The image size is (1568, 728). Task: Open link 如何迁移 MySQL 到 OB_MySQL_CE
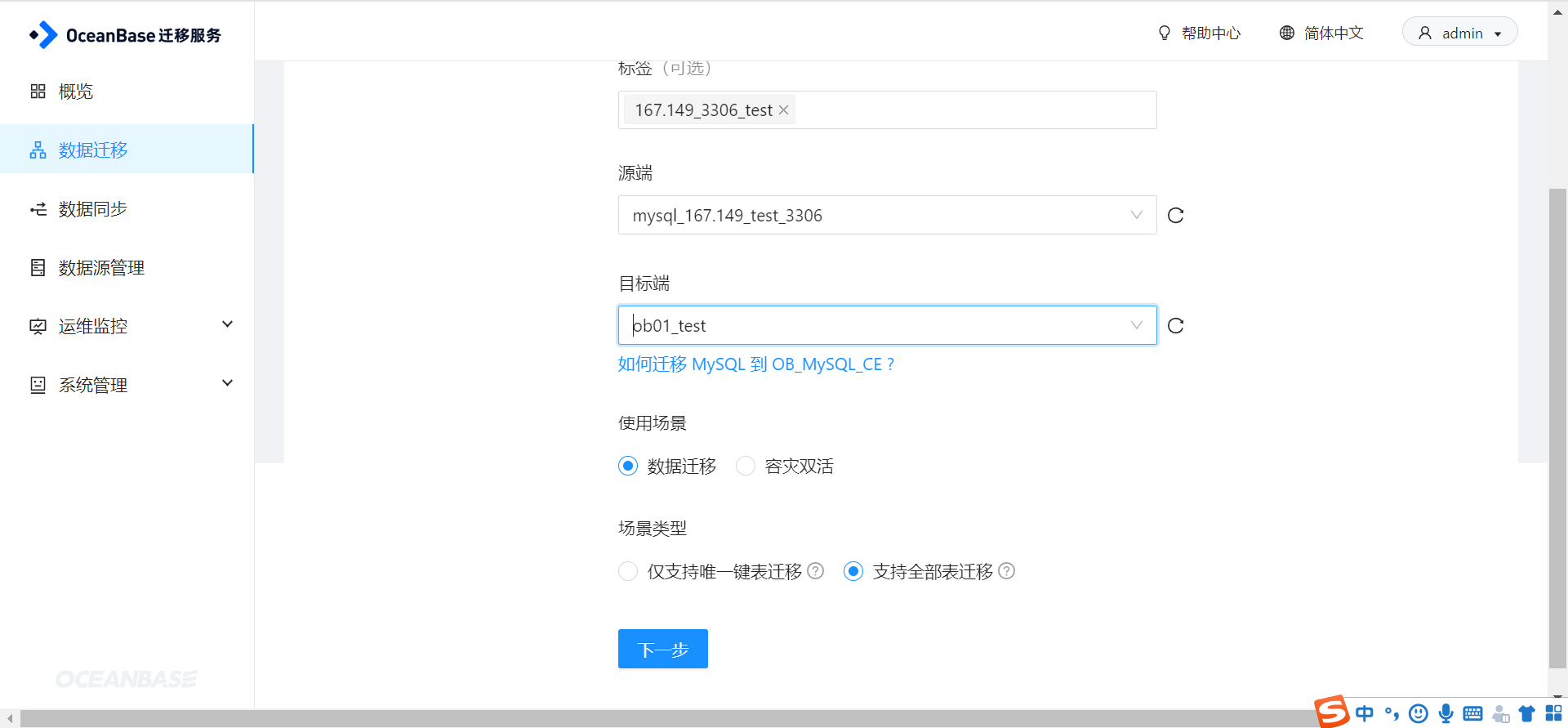pos(755,364)
